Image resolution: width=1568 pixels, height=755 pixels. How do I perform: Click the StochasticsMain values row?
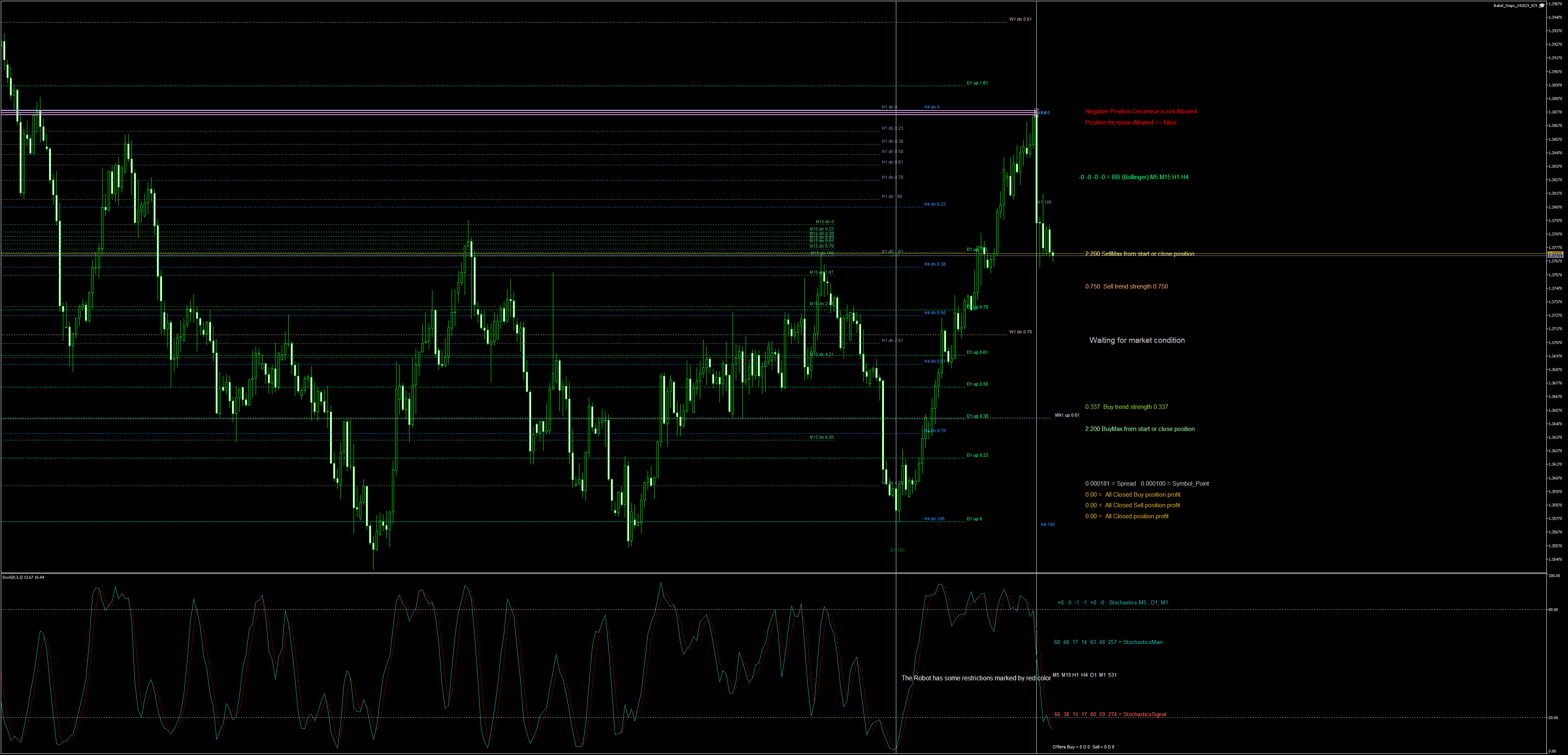coord(1108,642)
